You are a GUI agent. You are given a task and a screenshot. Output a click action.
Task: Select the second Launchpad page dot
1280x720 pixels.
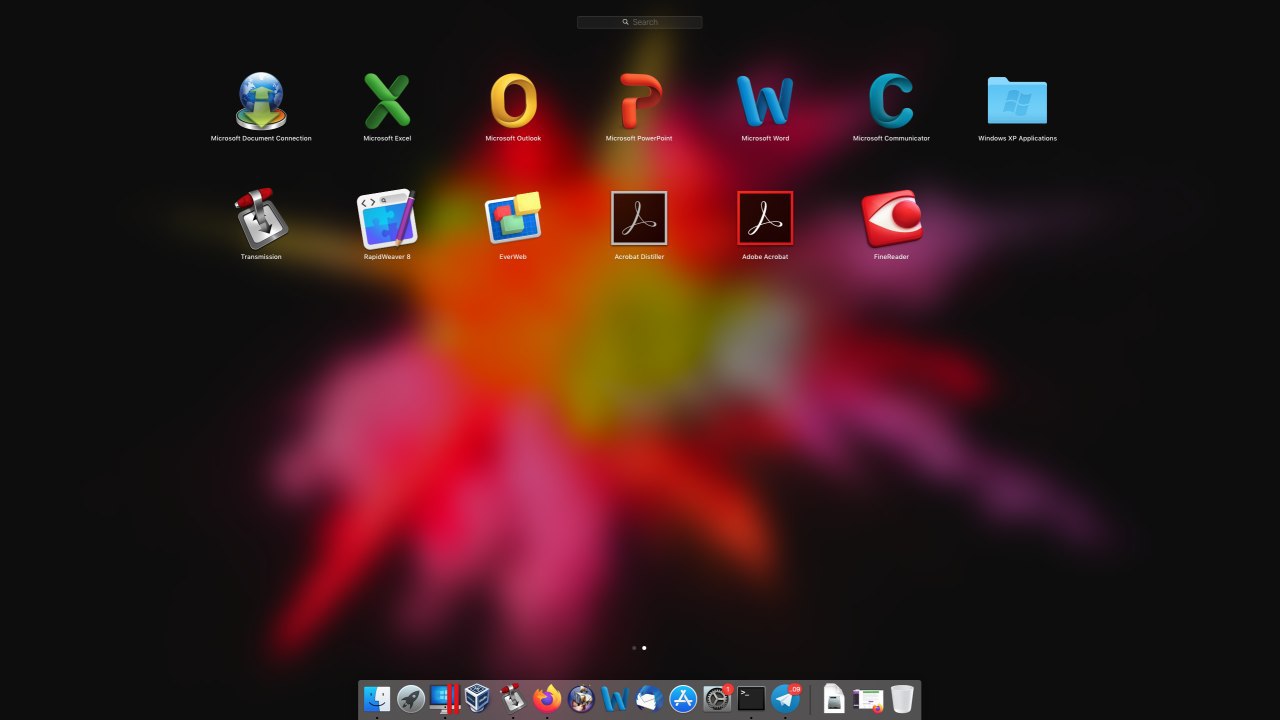pos(644,648)
